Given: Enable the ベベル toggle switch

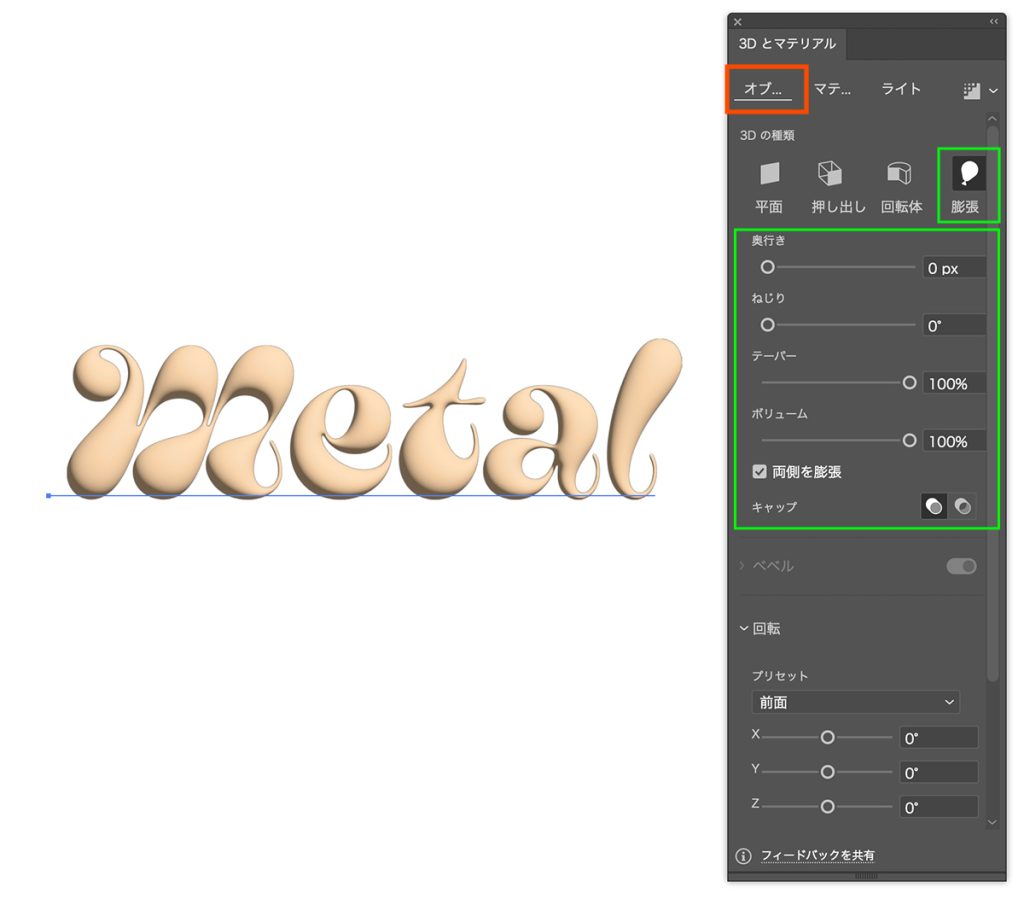Looking at the screenshot, I should (960, 566).
